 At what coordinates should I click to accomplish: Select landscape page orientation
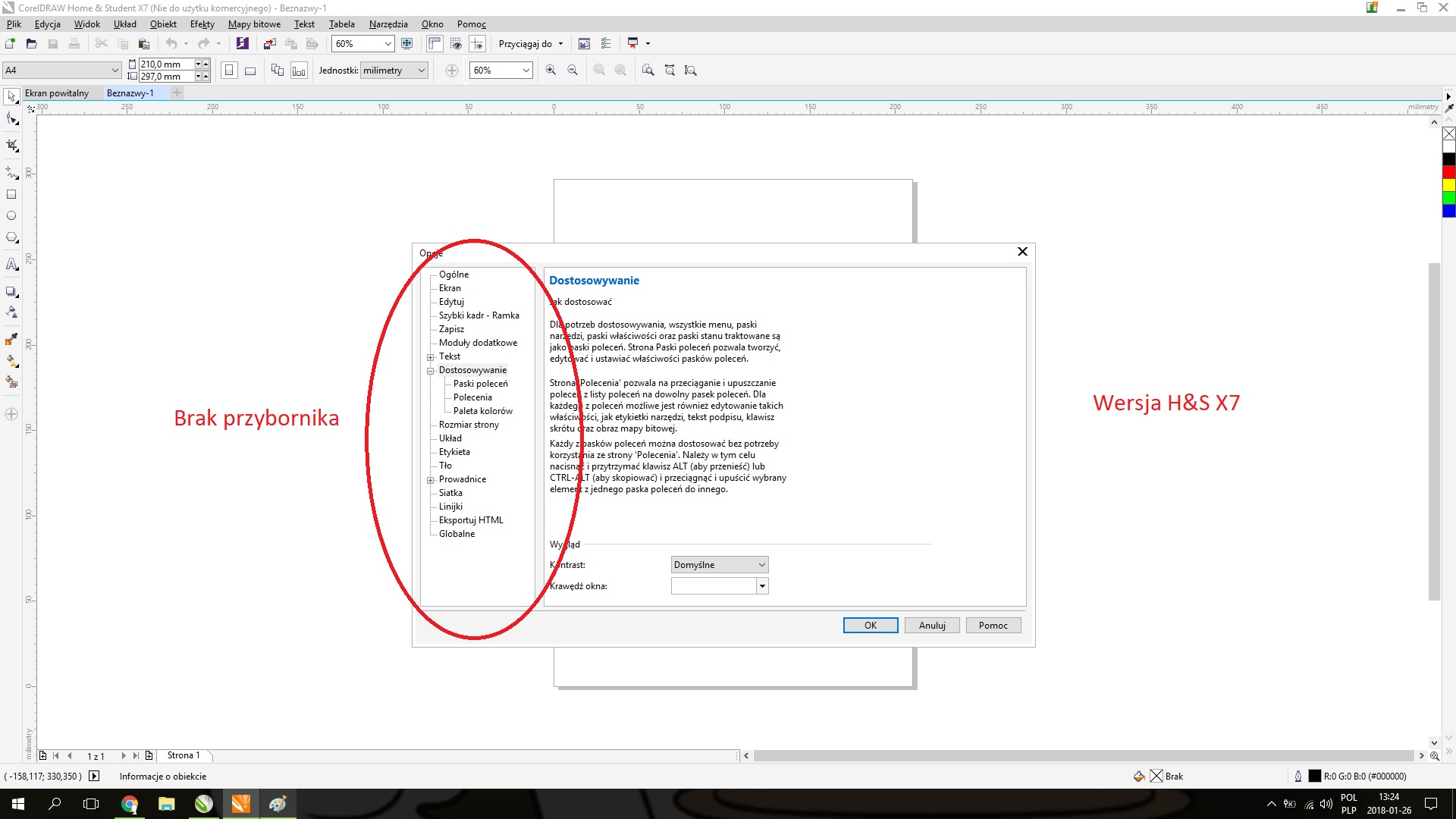pyautogui.click(x=250, y=71)
